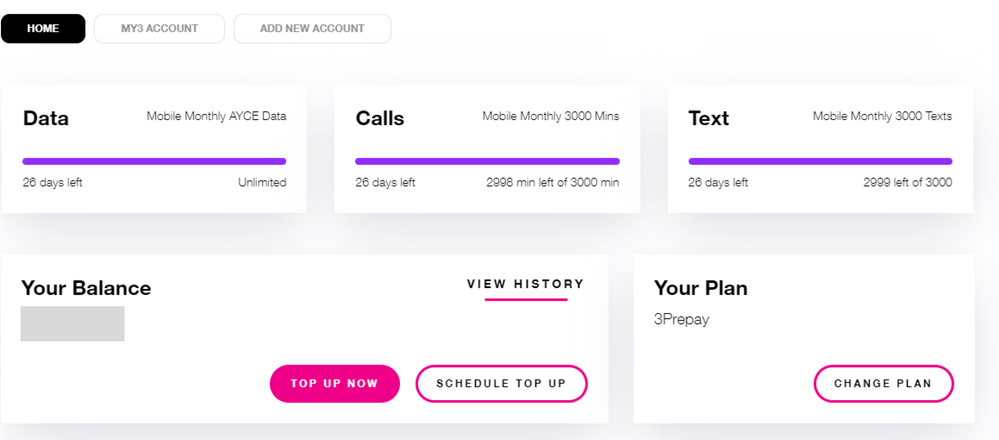Select the Calls card heading

(x=380, y=118)
